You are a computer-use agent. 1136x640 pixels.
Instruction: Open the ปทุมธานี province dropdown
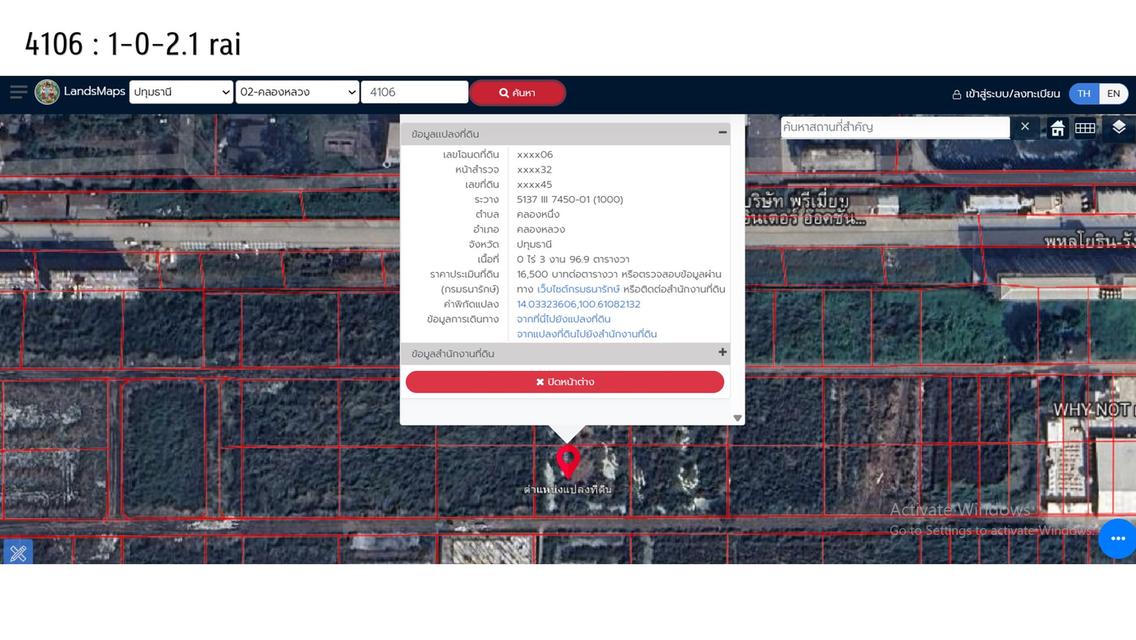pos(181,92)
